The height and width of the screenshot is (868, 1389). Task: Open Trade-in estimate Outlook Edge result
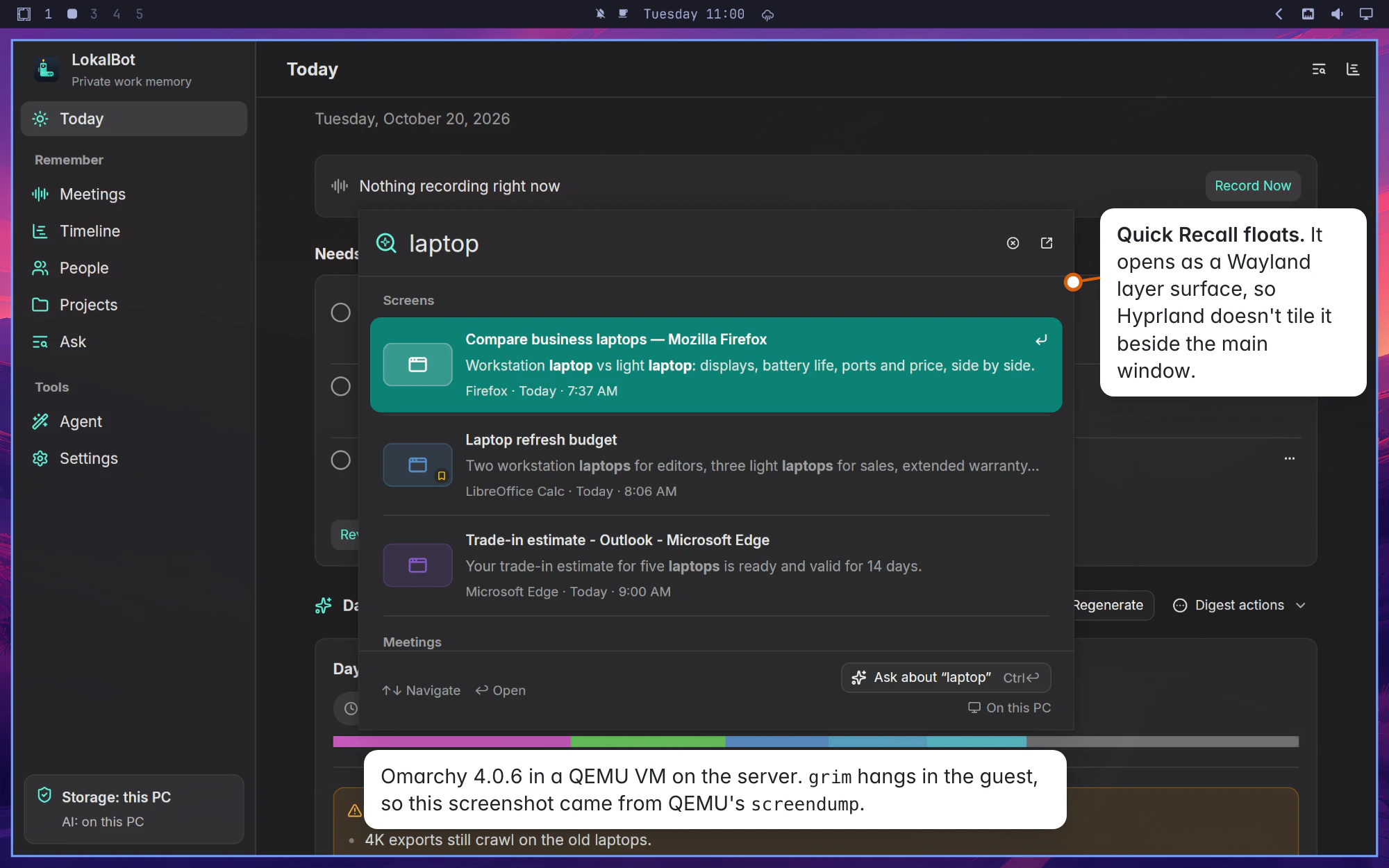click(716, 565)
